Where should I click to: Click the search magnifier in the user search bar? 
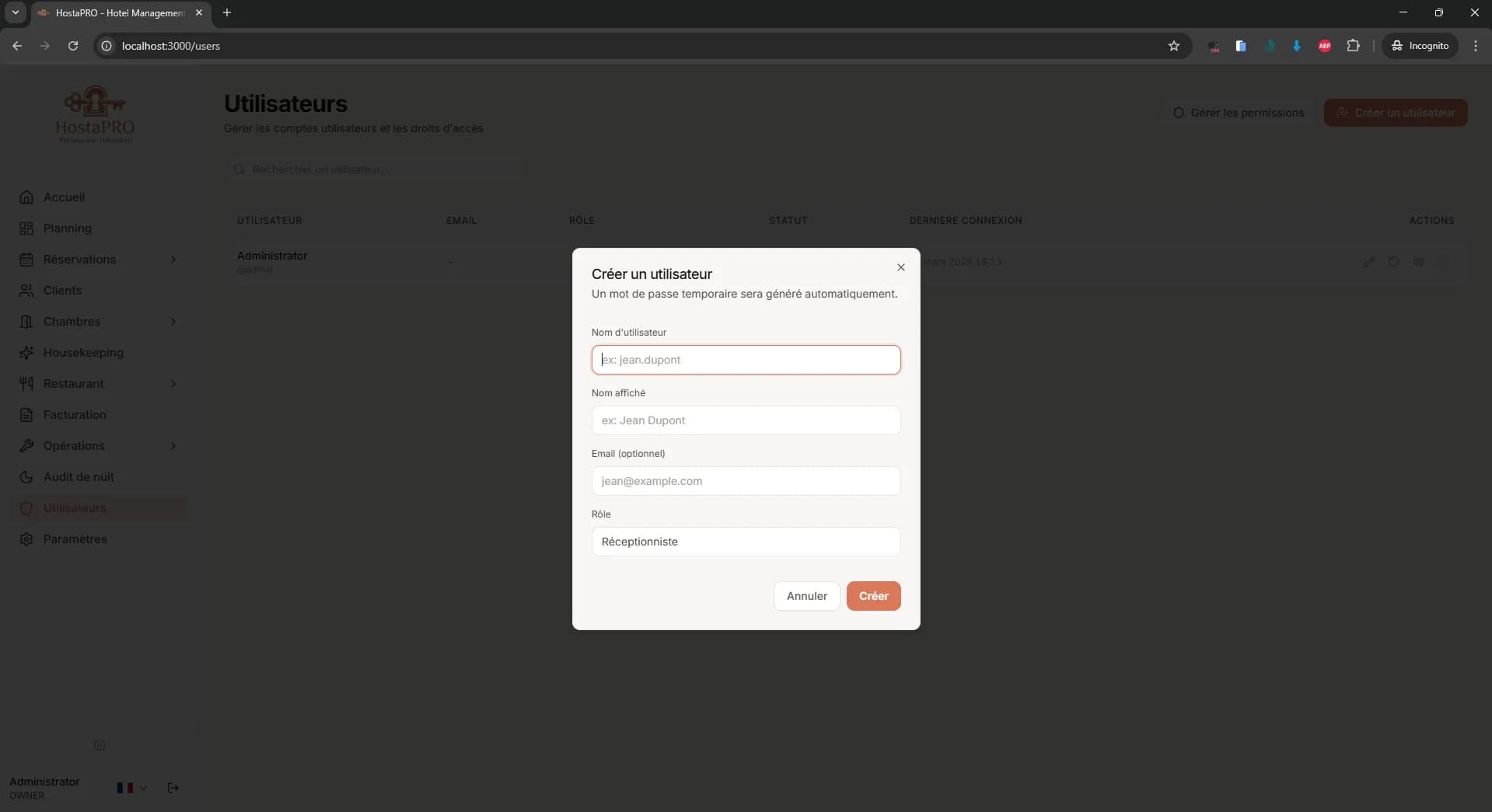pyautogui.click(x=239, y=169)
